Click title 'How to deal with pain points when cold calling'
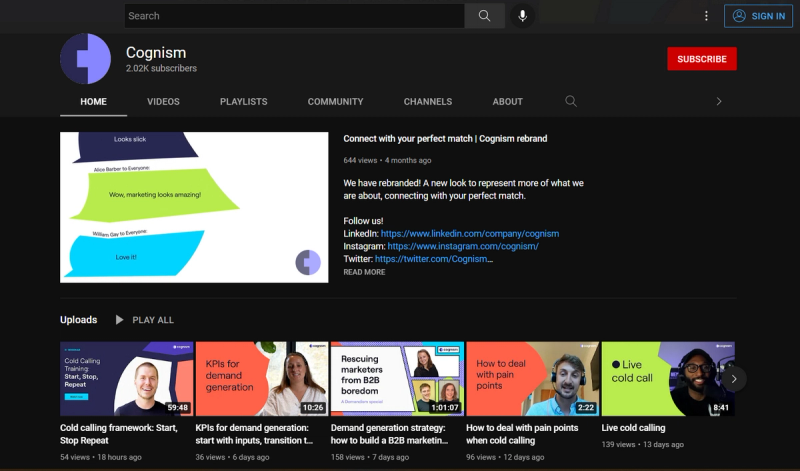 pos(522,434)
